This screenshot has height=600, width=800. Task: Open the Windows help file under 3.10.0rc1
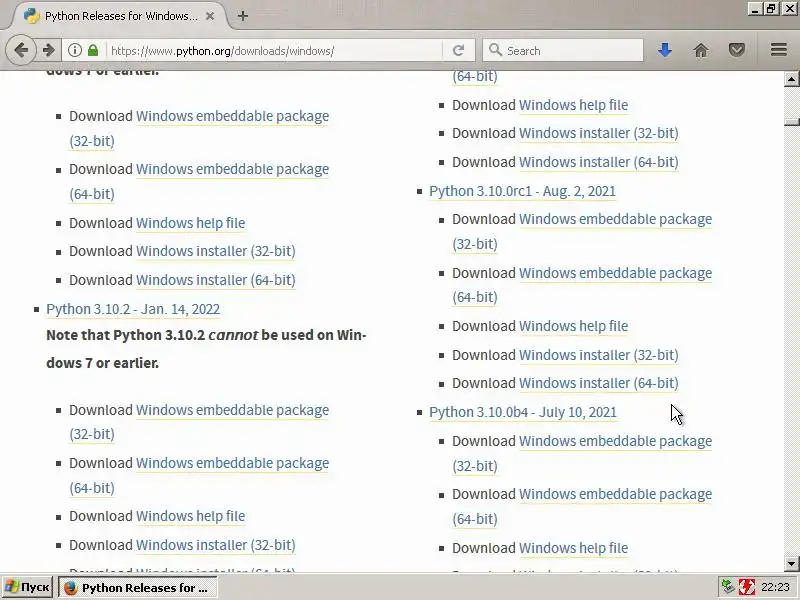click(573, 326)
